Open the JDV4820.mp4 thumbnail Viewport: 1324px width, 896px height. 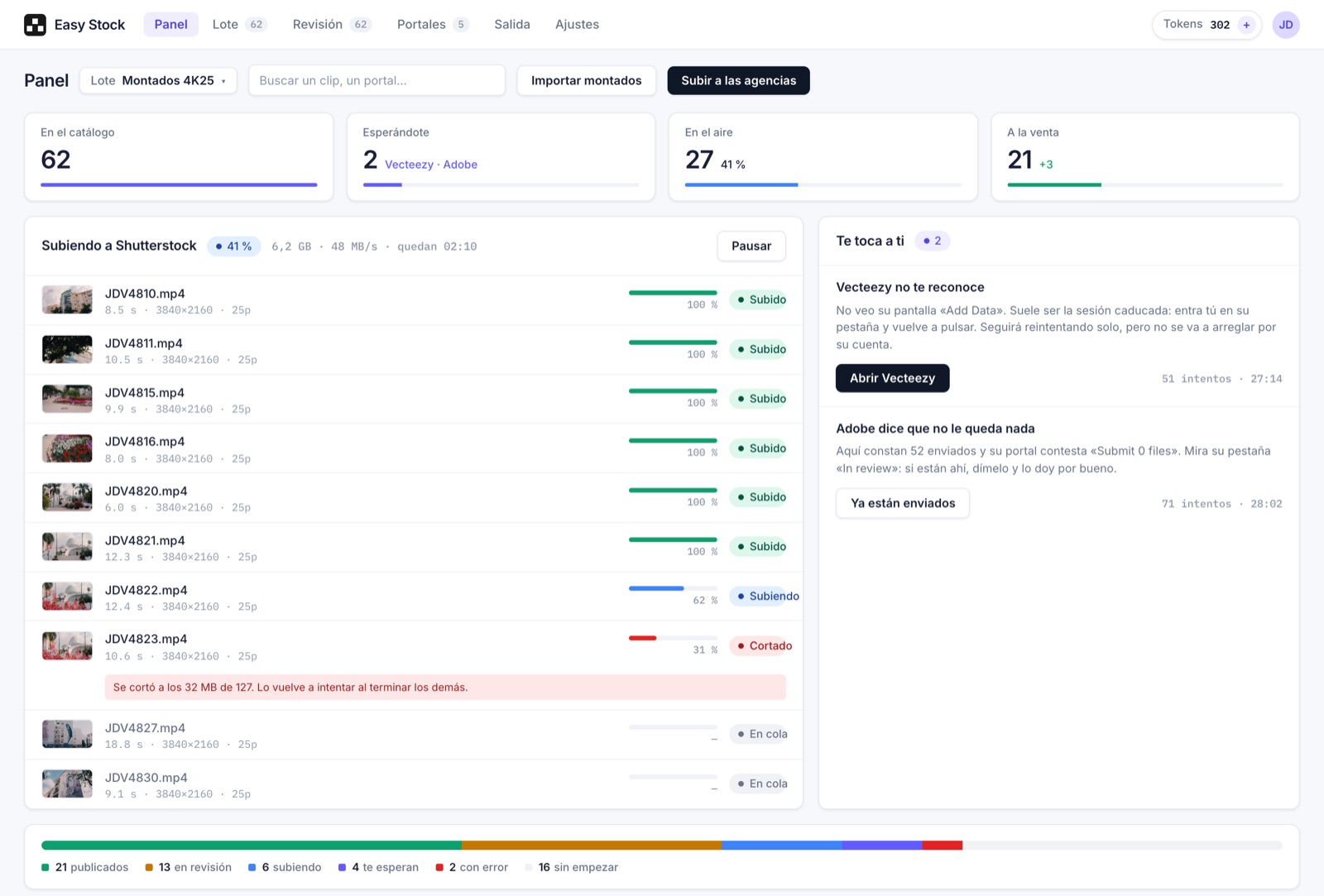coord(67,497)
